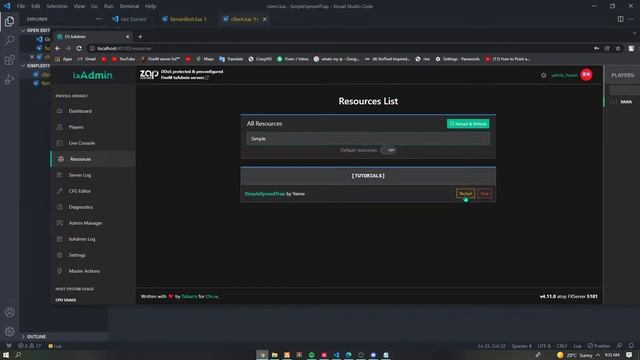The height and width of the screenshot is (360, 640).
Task: Open the Gmail bookmark
Action: [86, 59]
